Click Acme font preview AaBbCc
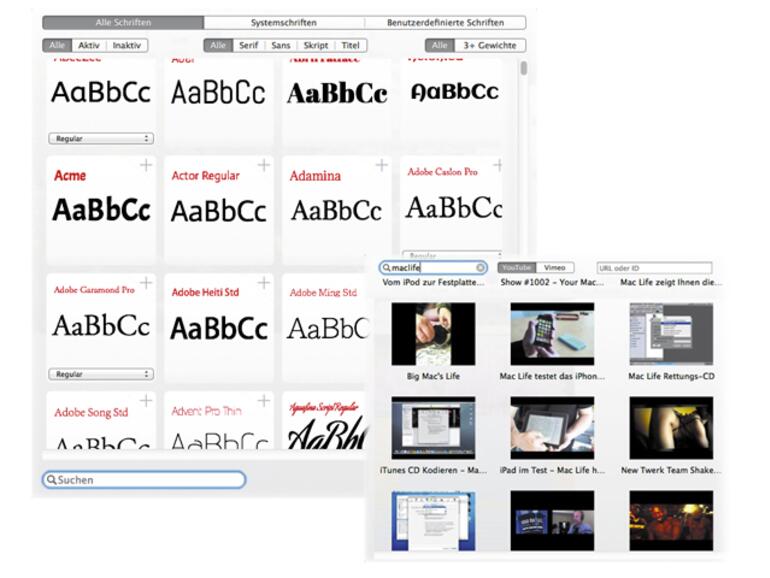Screen dimensions: 770x578 coord(101,210)
